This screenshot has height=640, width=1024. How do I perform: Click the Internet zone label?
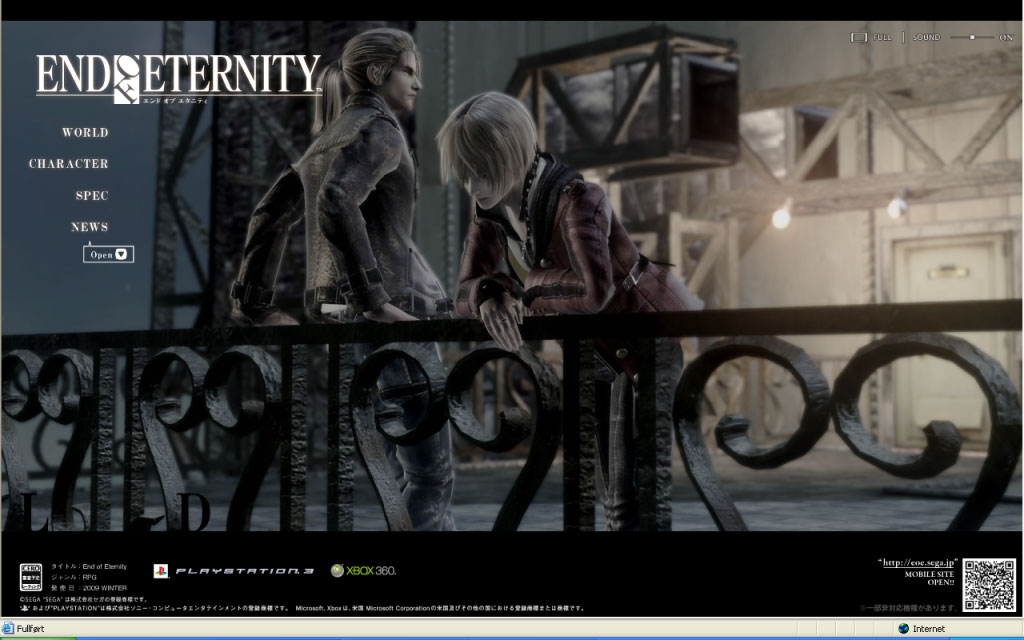(929, 629)
